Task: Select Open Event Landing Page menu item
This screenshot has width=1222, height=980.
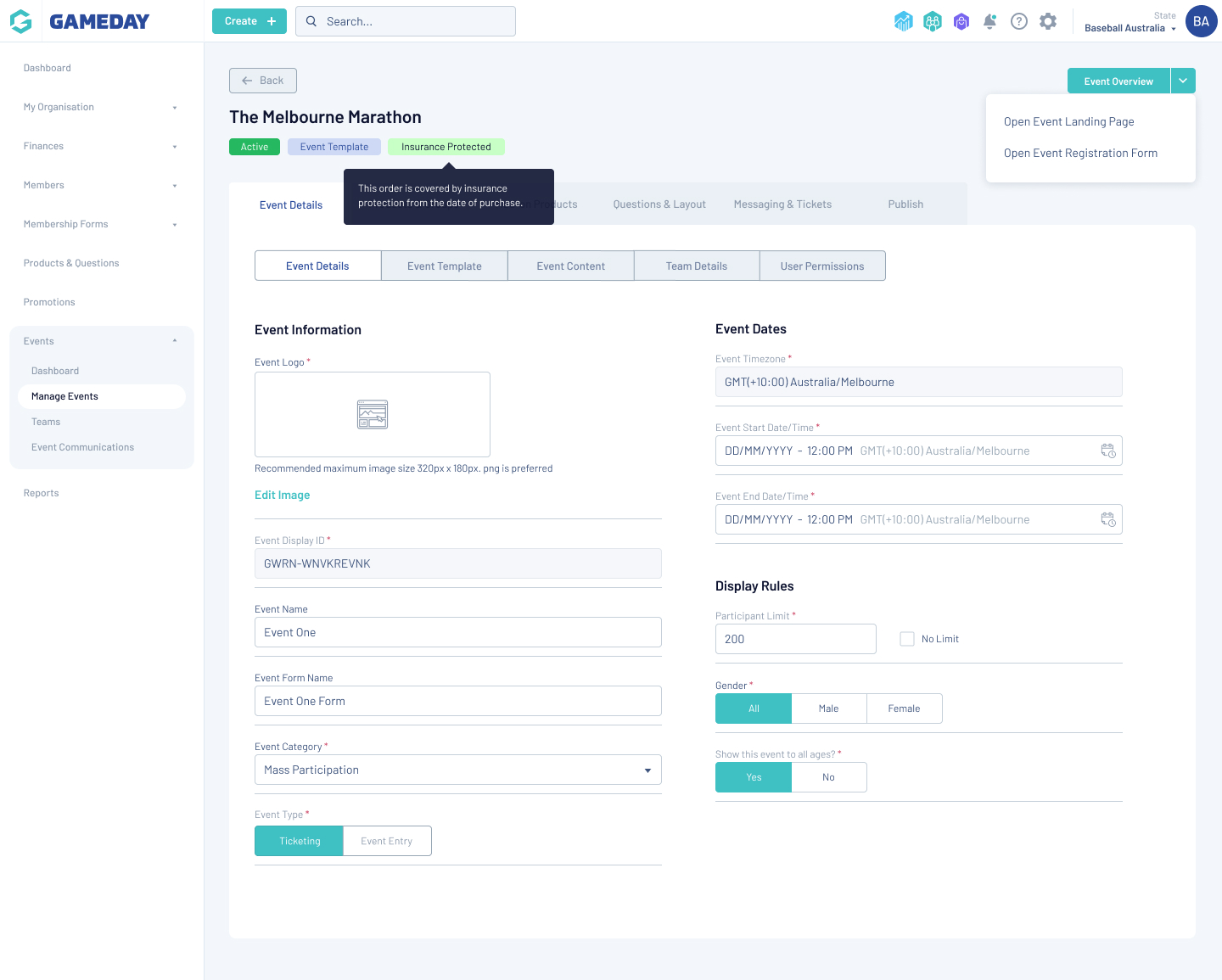Action: coord(1068,121)
